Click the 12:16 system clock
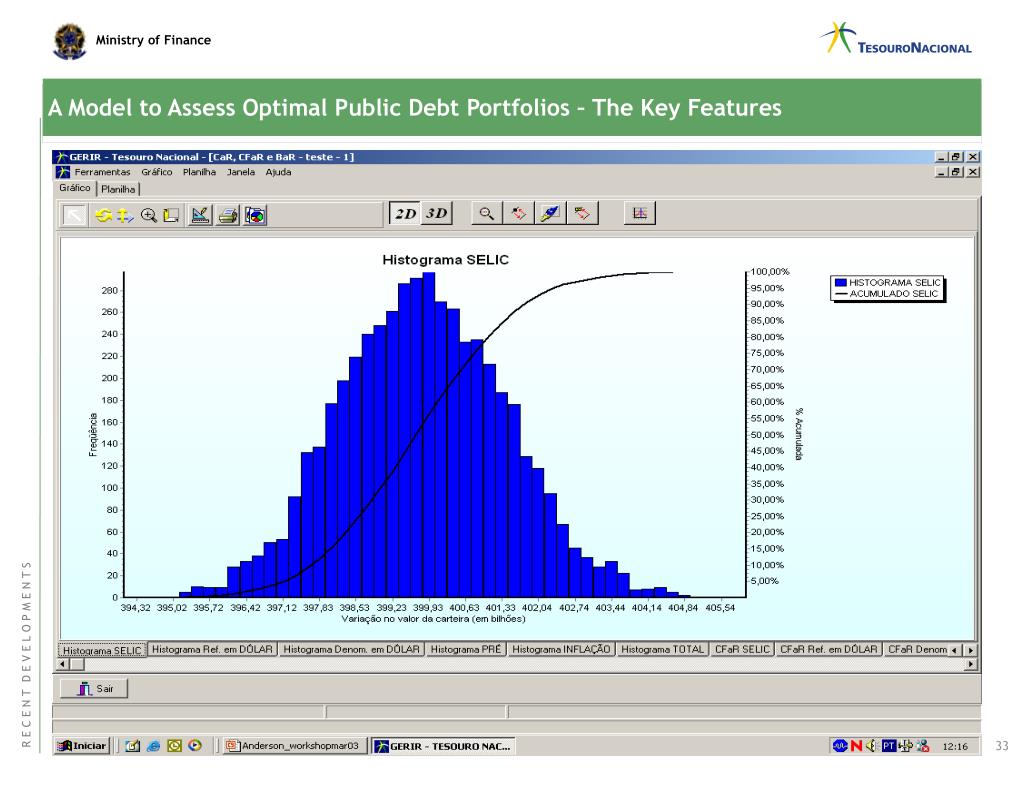Image resolution: width=1024 pixels, height=791 pixels. pos(955,746)
